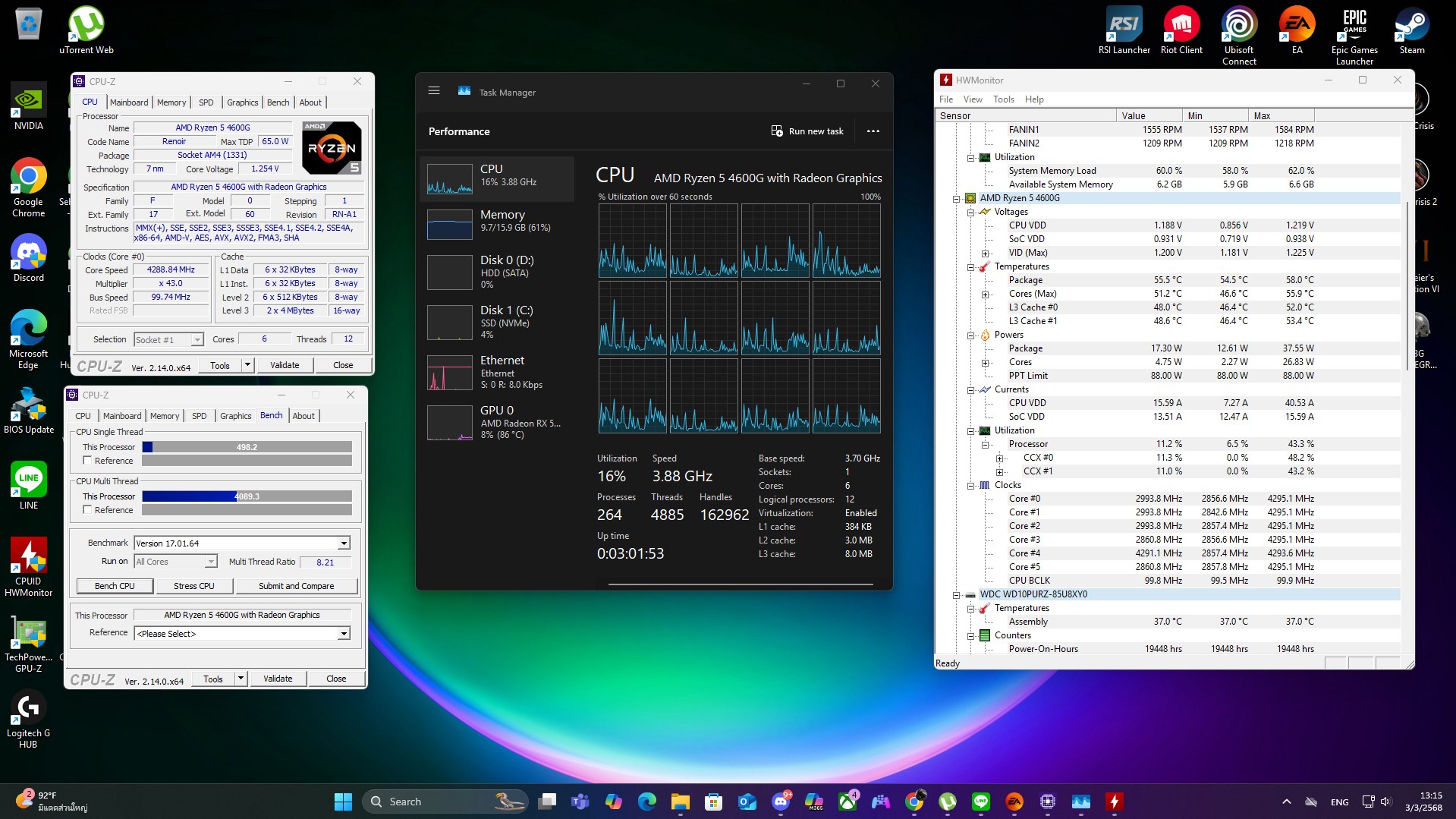Click the Bench CPU button
Screen dimensions: 1456x819
click(115, 586)
